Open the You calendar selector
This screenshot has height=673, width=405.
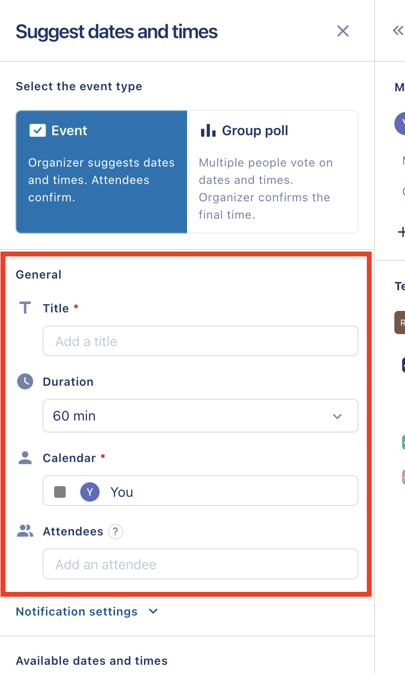200,491
